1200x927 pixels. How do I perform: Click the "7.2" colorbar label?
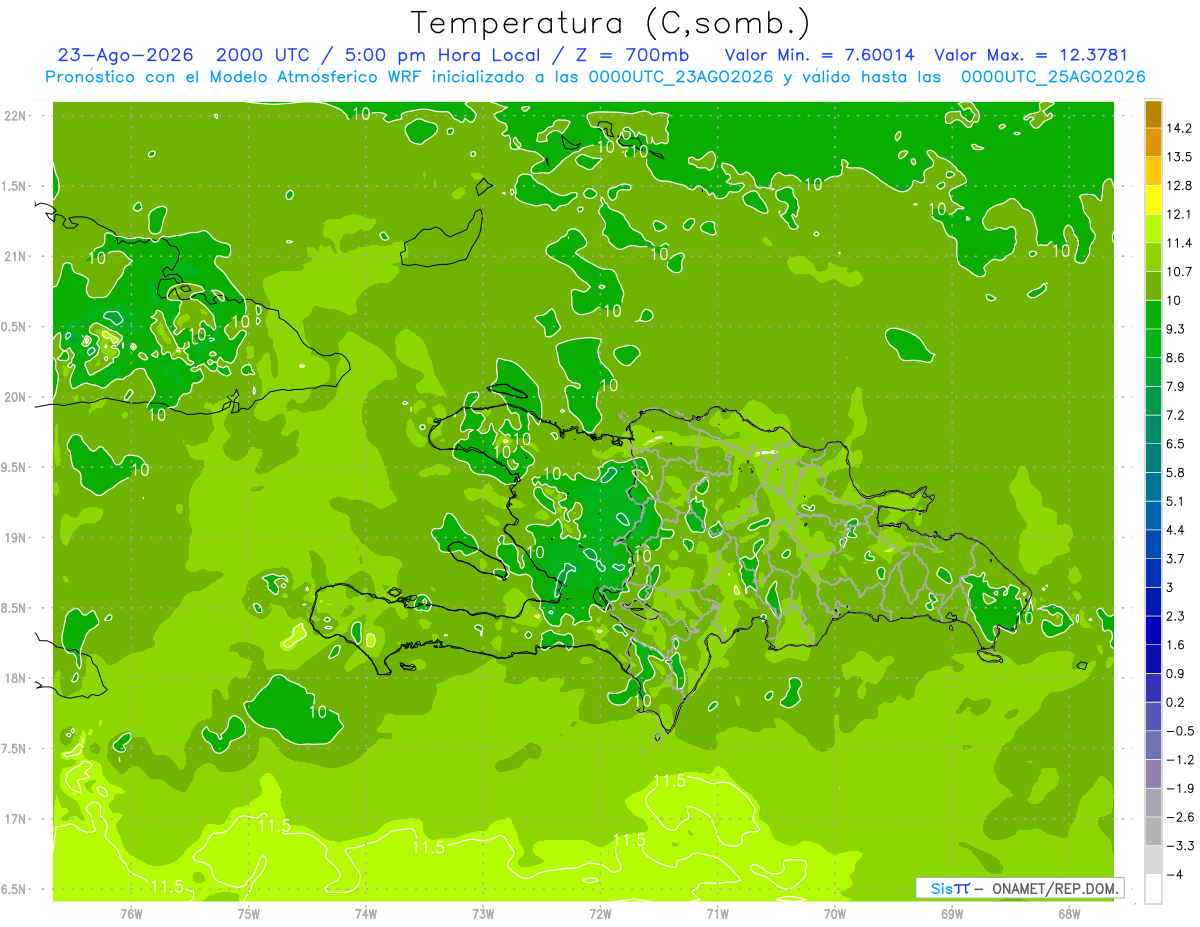click(x=1176, y=415)
